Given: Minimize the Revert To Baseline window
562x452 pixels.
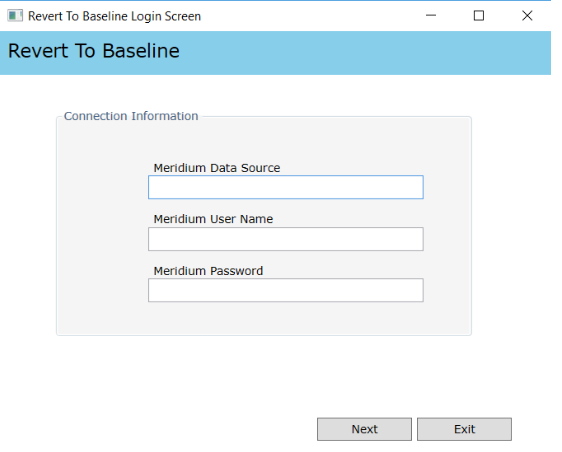Looking at the screenshot, I should (431, 15).
